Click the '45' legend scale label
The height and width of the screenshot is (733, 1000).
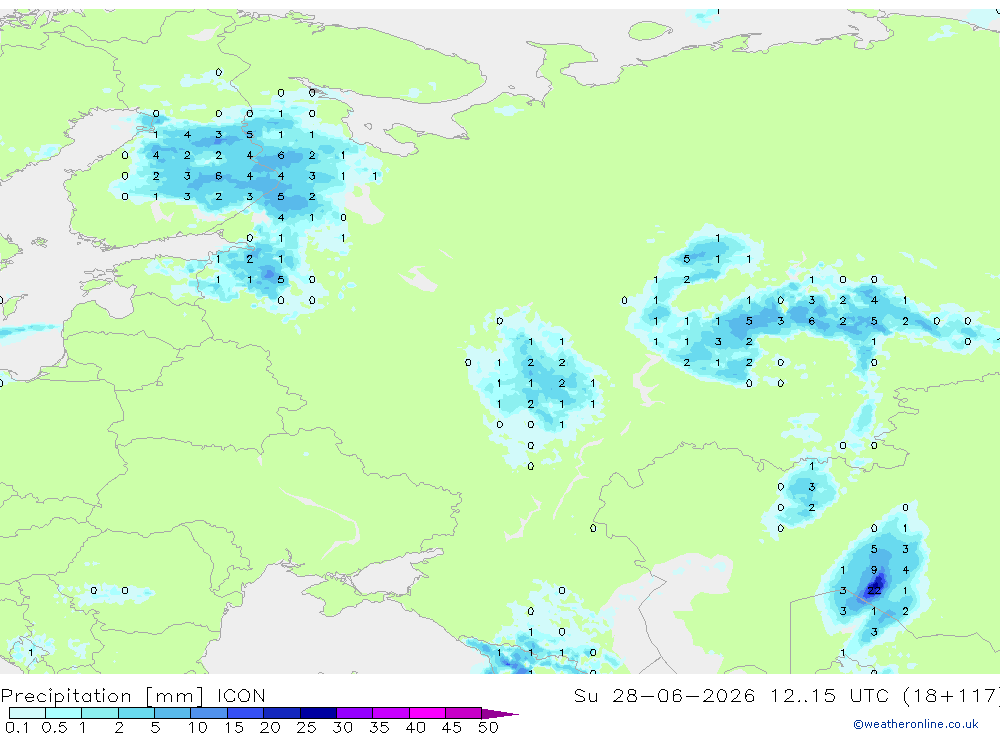452,727
